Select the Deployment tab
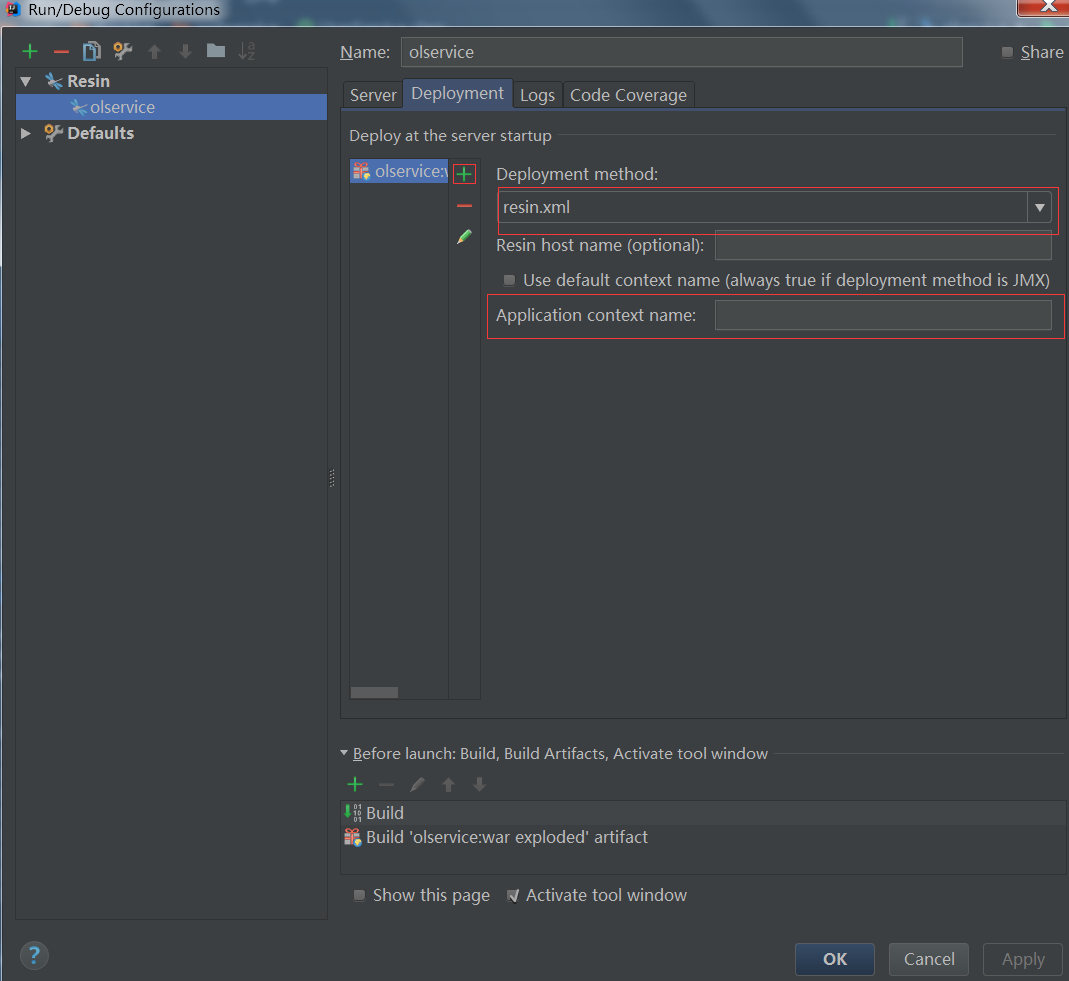The image size is (1069, 981). (457, 93)
